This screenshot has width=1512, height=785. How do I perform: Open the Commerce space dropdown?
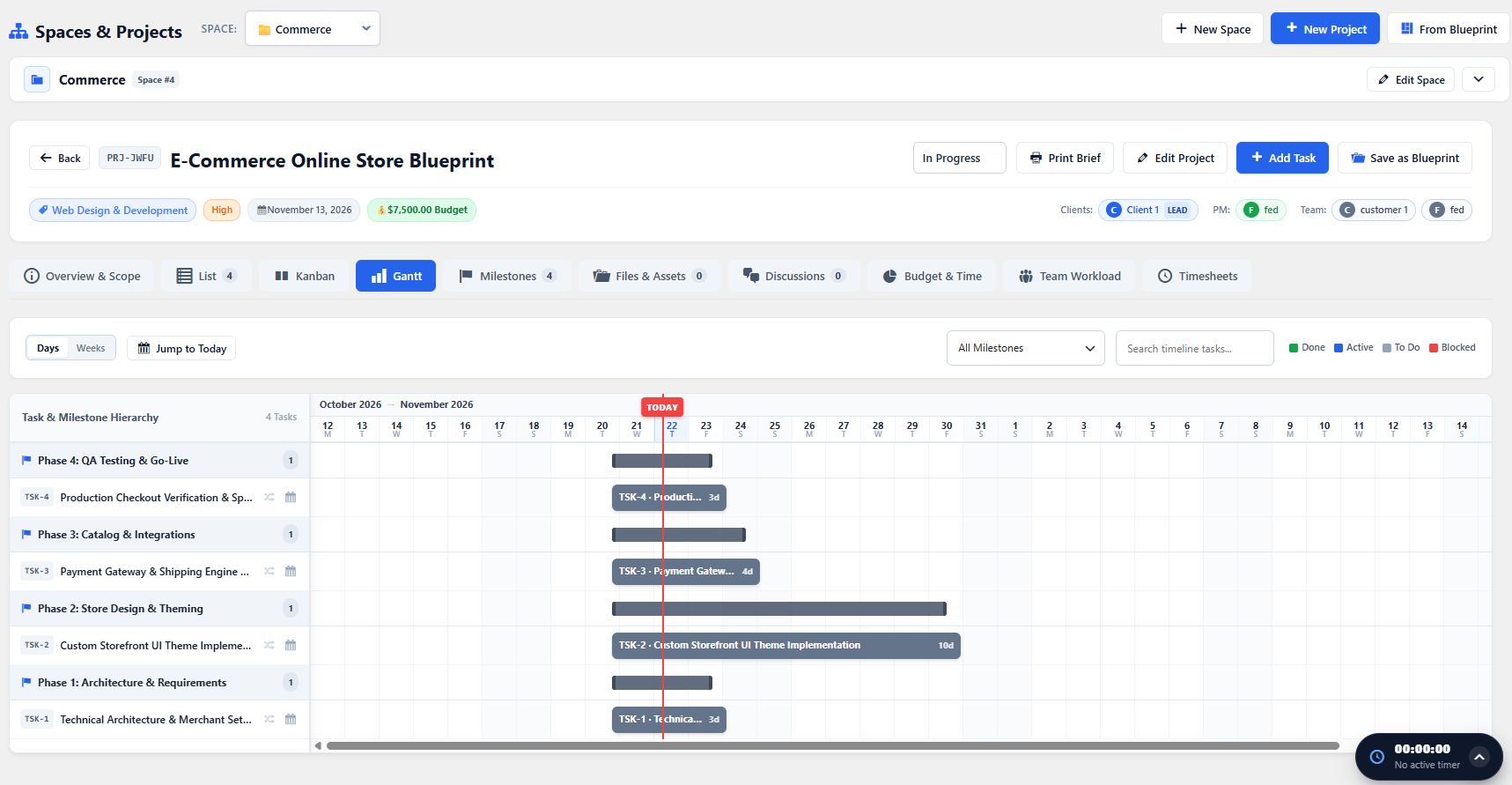click(x=313, y=28)
